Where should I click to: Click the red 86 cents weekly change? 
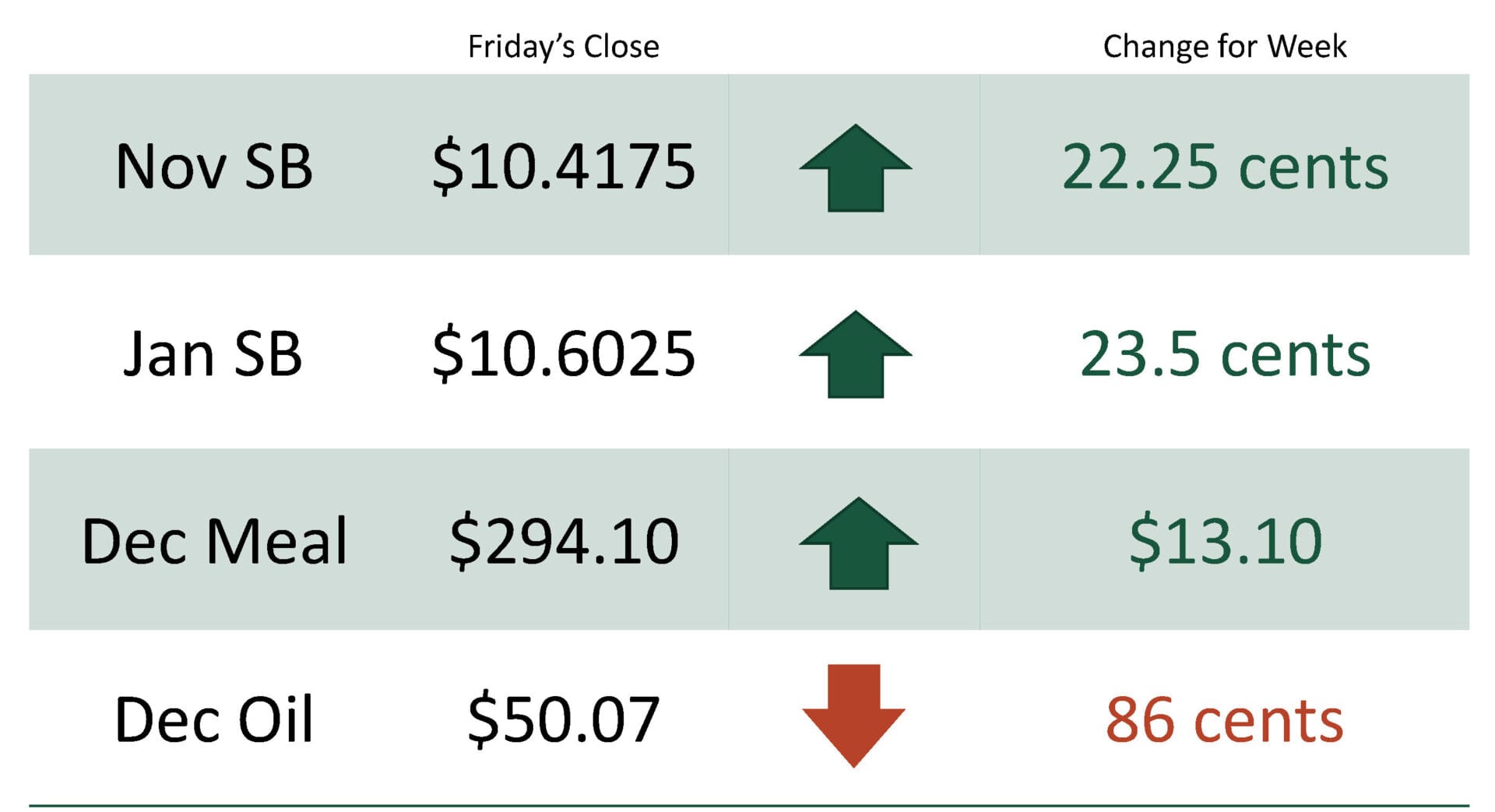pos(1224,719)
